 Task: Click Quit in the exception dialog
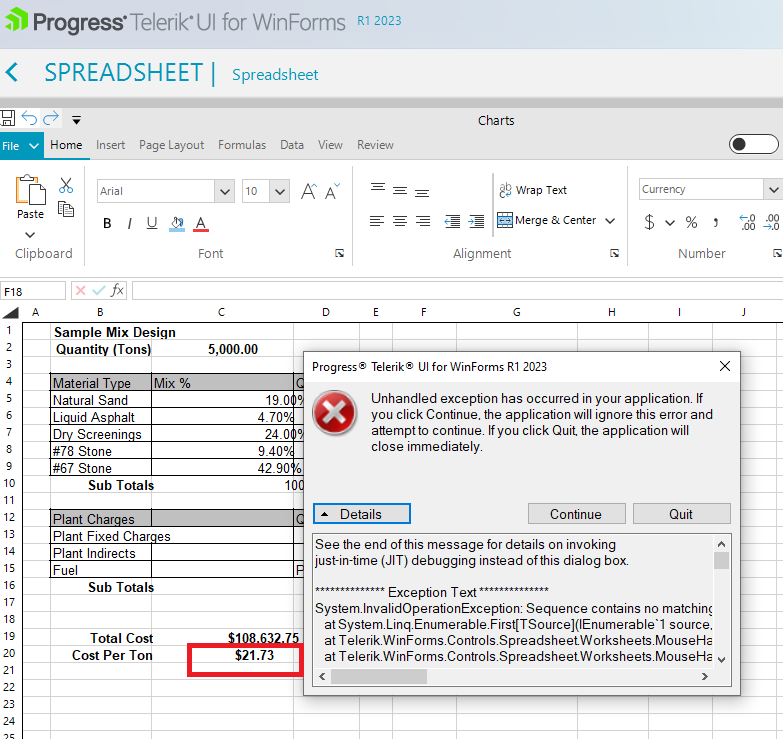coord(682,514)
